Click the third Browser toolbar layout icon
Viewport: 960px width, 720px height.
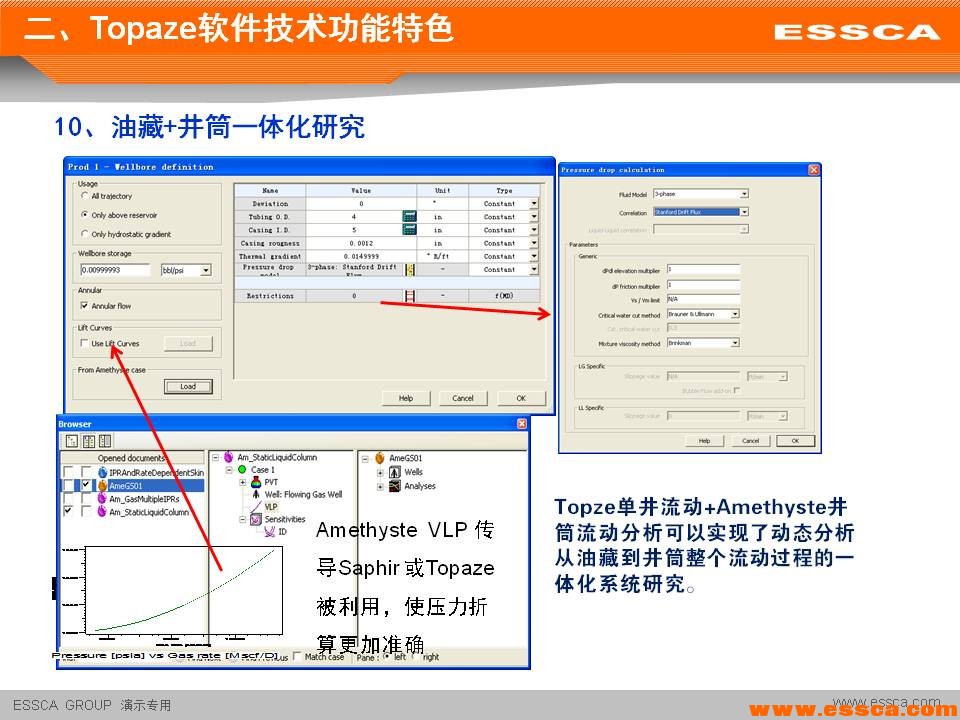point(104,441)
